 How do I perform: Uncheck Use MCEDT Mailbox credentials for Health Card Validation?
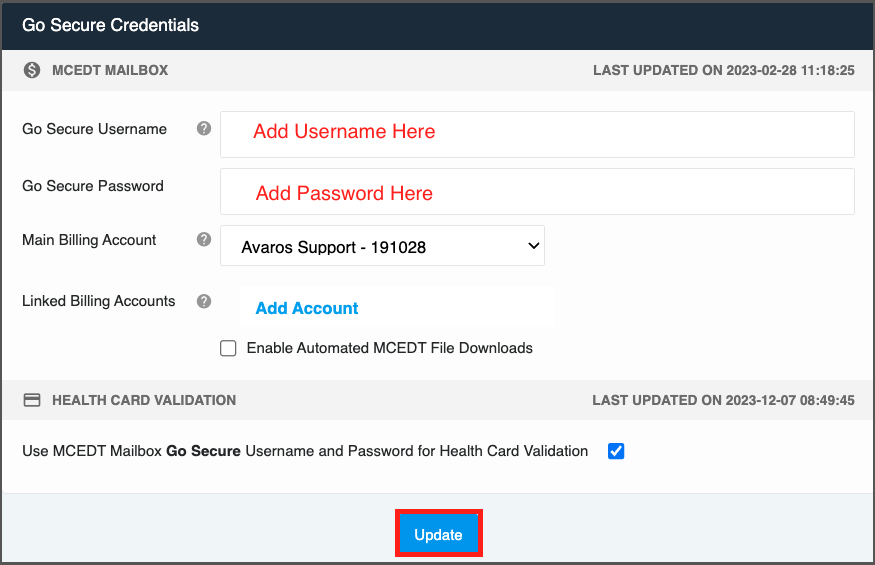(616, 451)
